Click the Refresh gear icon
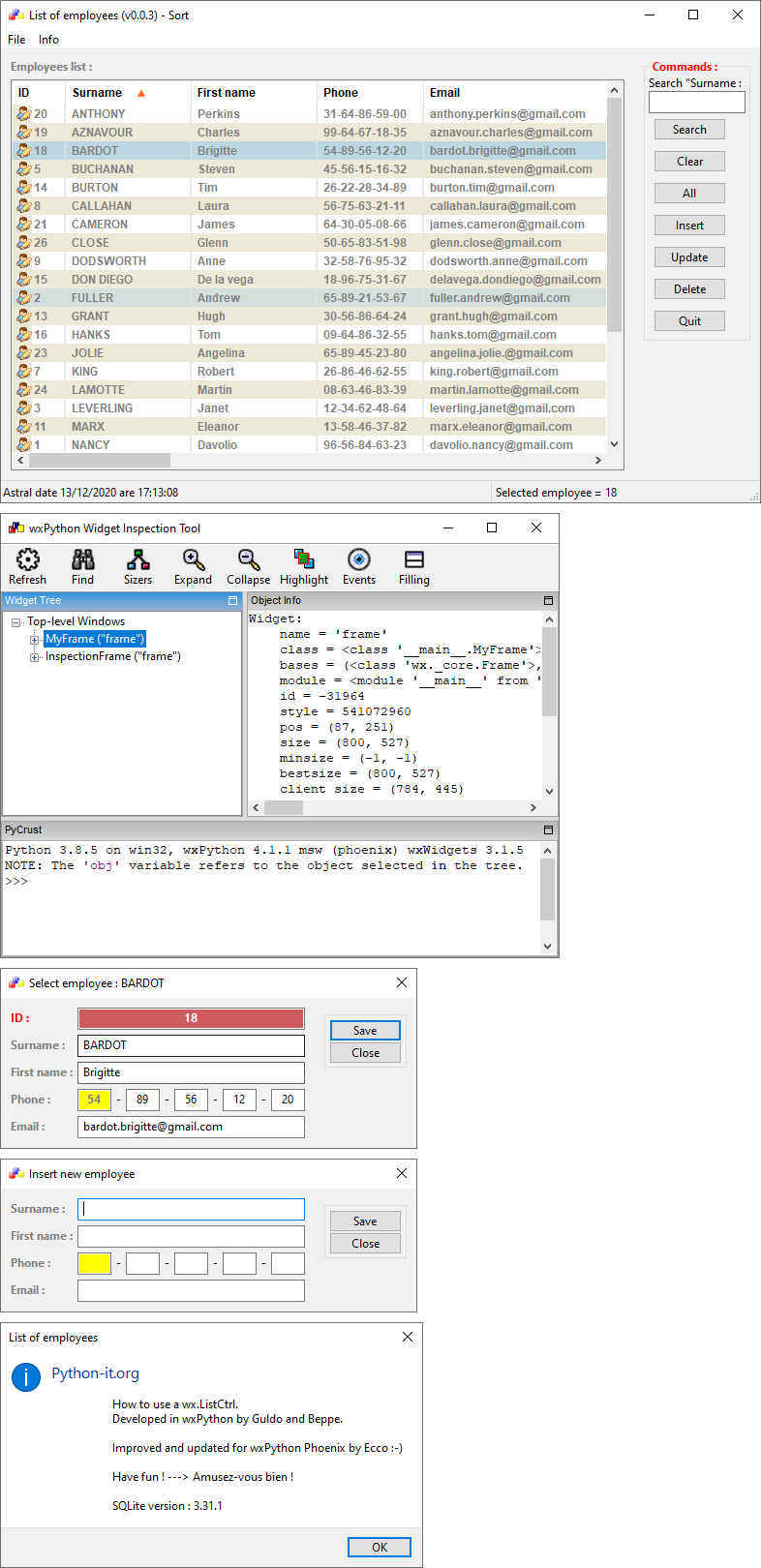 [27, 560]
